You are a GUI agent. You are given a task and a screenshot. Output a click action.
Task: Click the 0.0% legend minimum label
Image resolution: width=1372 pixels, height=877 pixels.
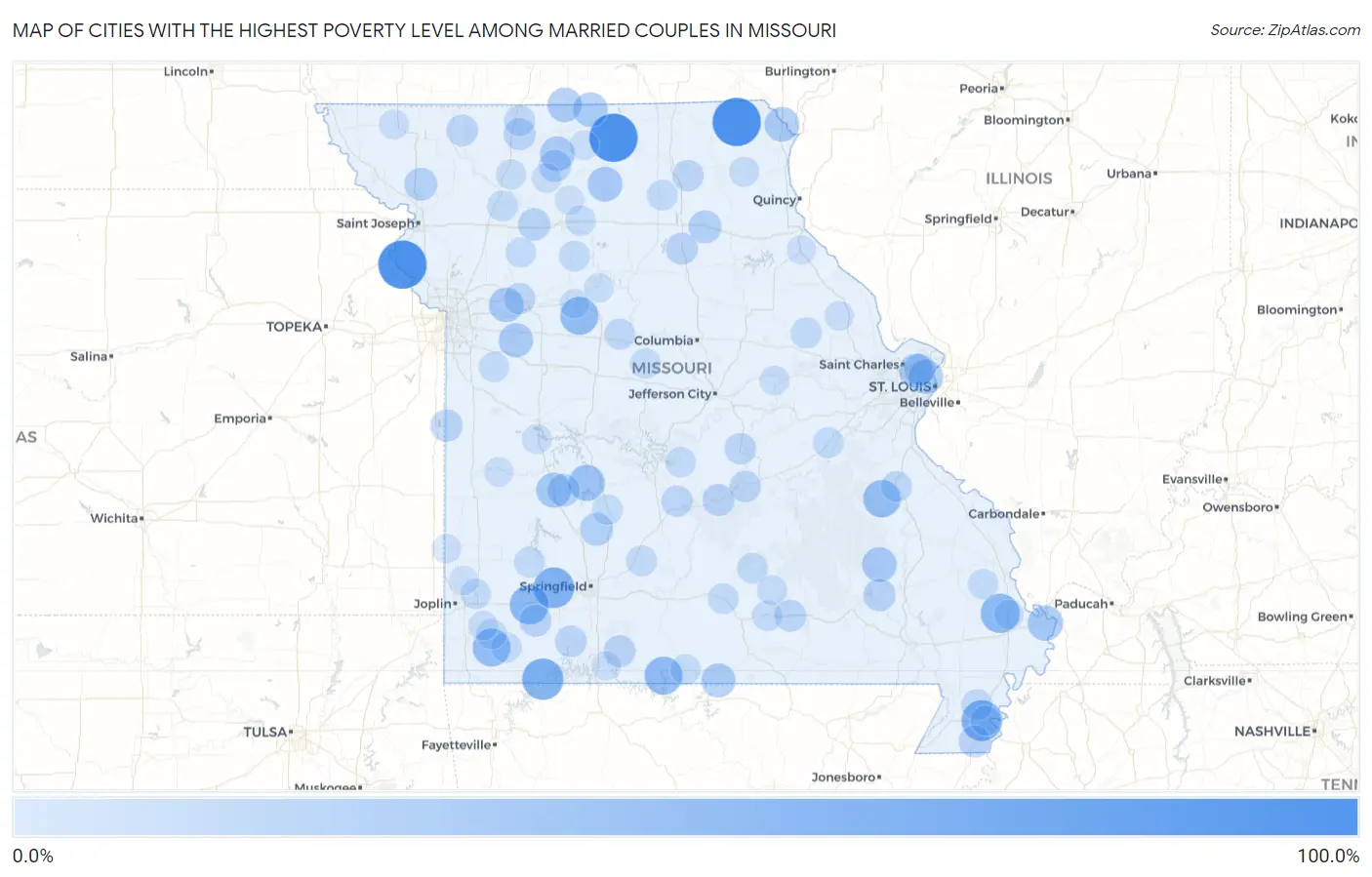pyautogui.click(x=33, y=856)
